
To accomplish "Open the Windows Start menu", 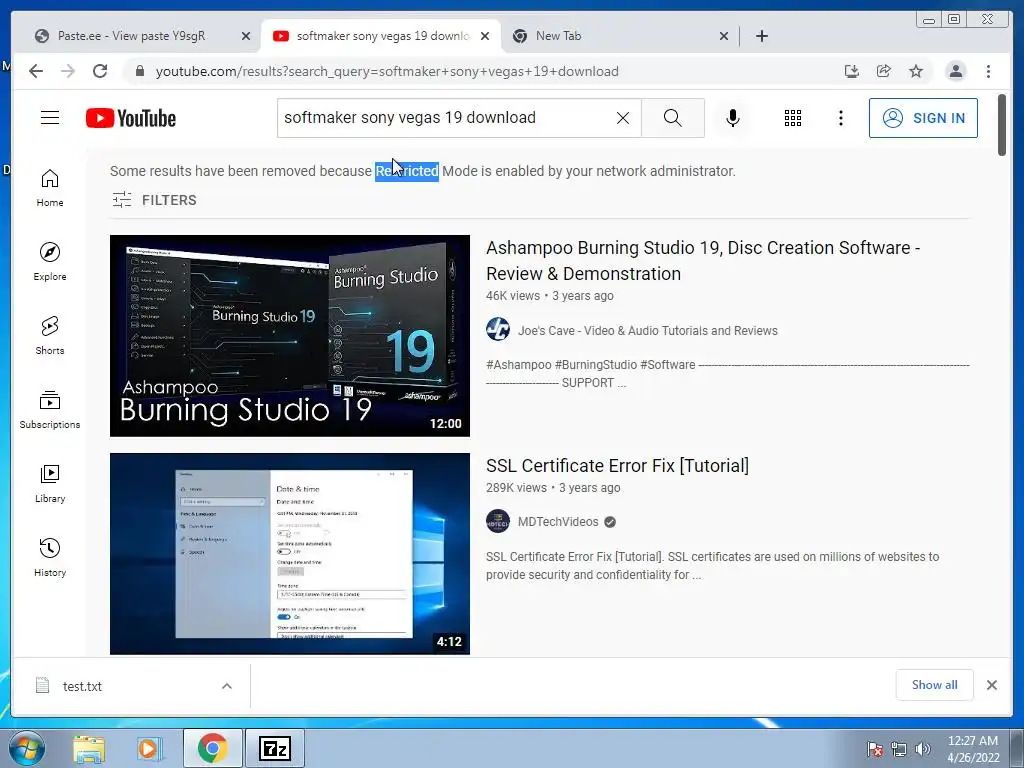I will point(27,748).
